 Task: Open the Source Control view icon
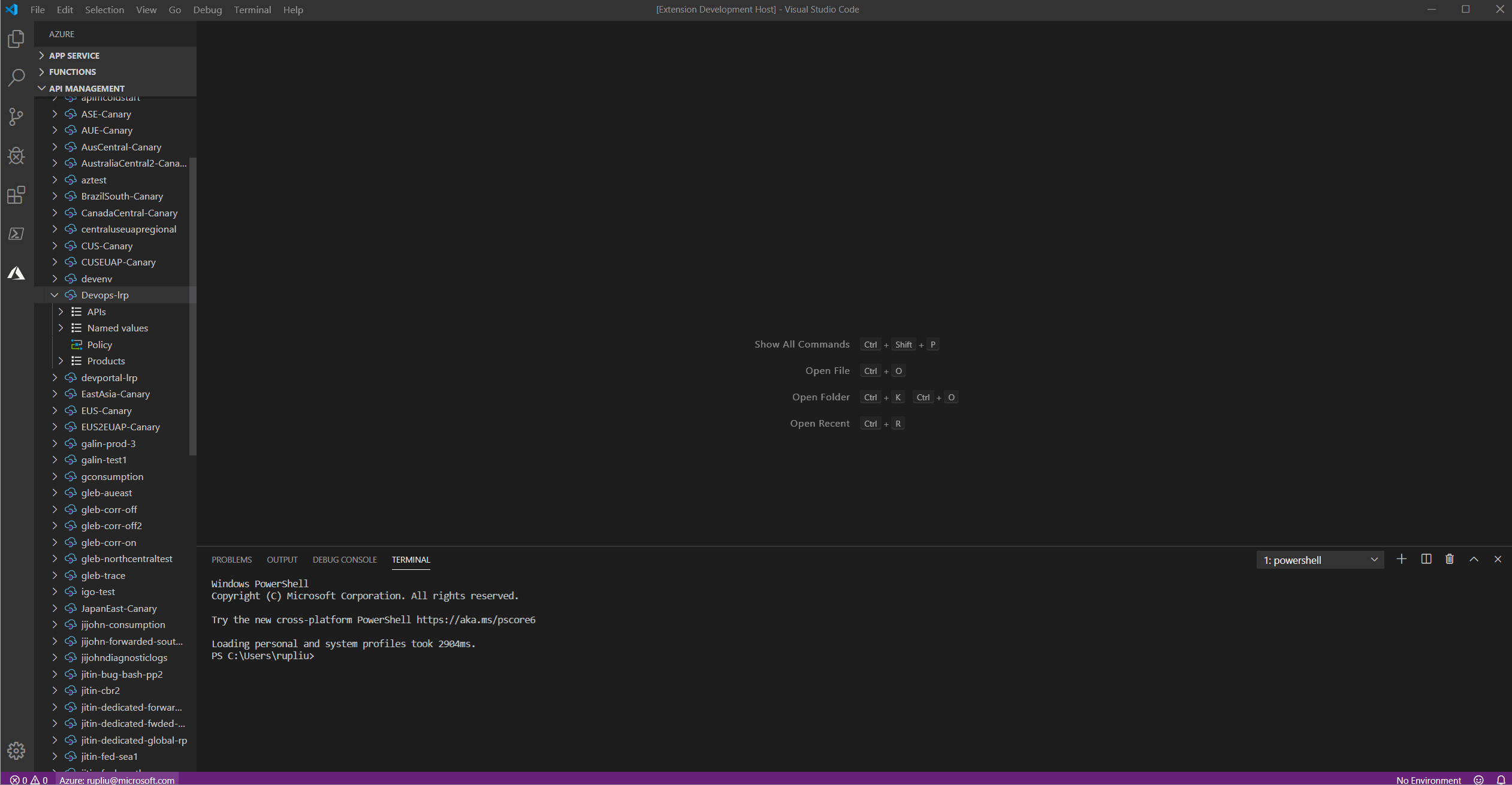point(16,116)
